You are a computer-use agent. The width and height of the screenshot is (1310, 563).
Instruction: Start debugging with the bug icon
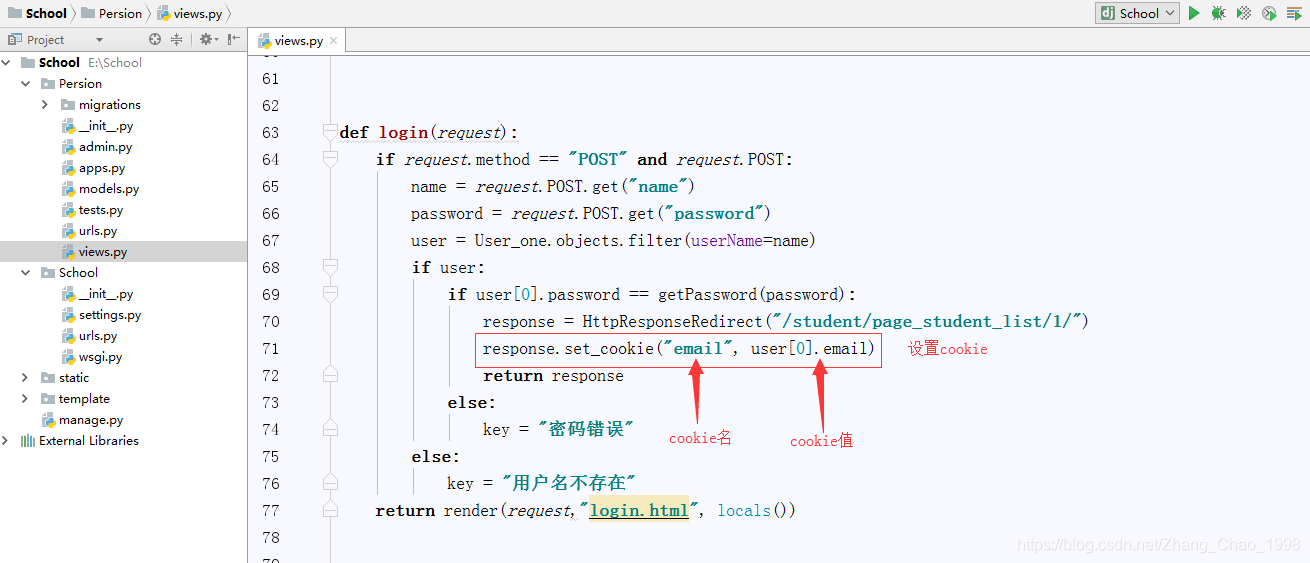[x=1218, y=13]
